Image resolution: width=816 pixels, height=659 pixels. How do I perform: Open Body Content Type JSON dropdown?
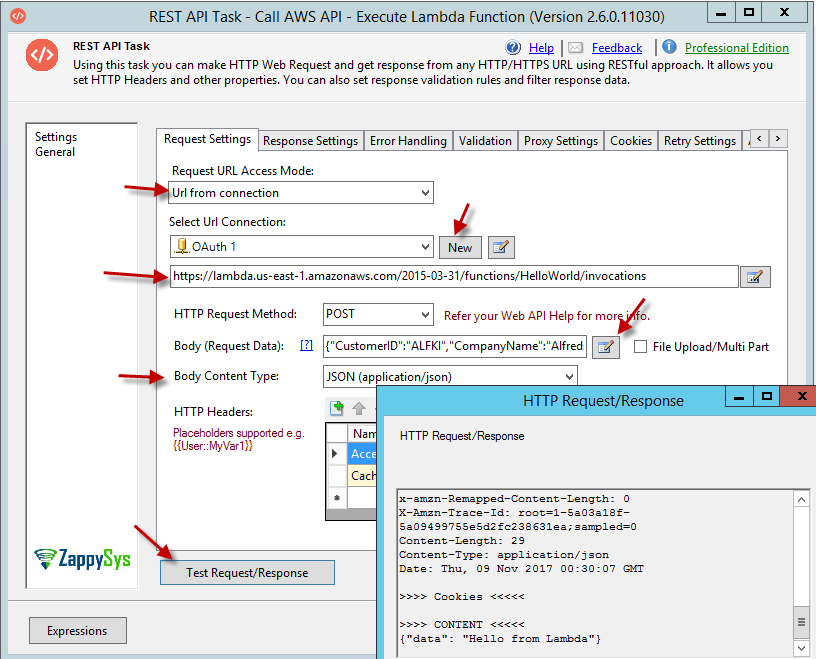pyautogui.click(x=450, y=376)
